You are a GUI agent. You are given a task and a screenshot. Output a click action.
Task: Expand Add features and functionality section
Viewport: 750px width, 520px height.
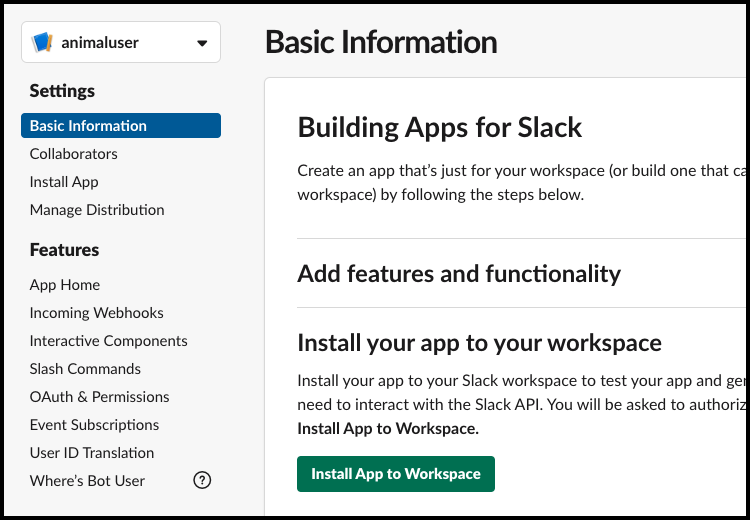[459, 274]
